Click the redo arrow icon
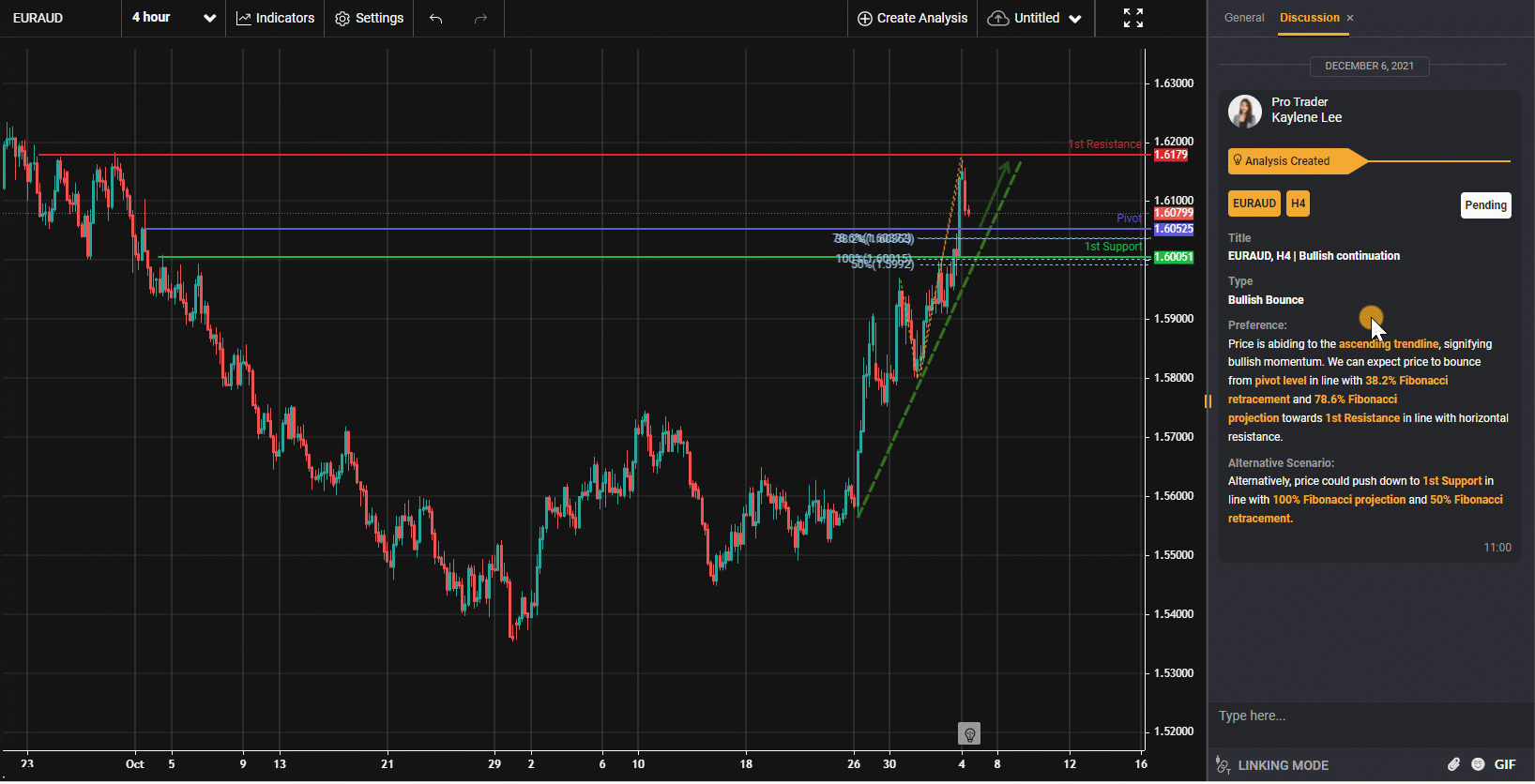This screenshot has height=784, width=1535. point(480,19)
